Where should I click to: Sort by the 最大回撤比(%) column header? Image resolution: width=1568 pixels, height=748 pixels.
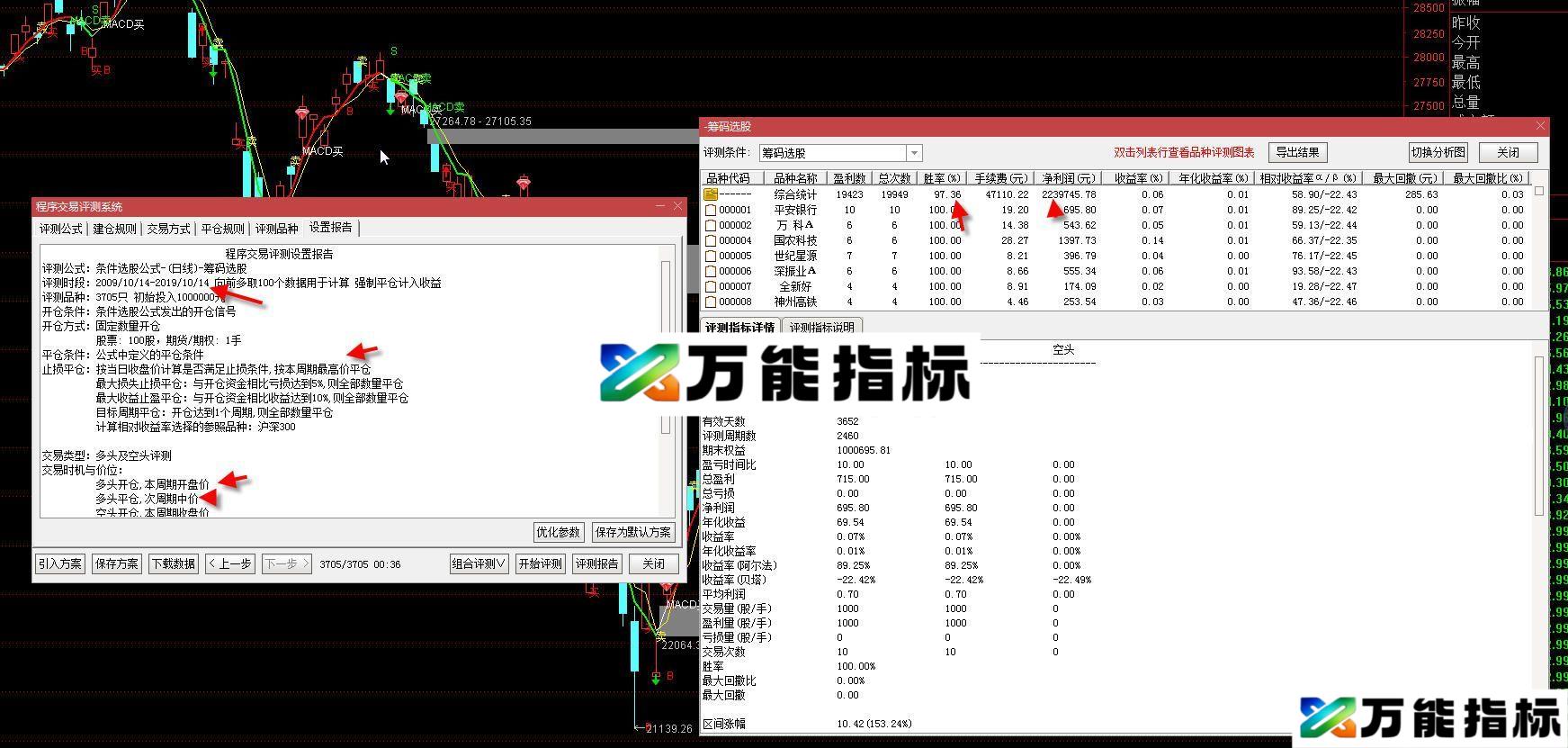[x=1488, y=178]
